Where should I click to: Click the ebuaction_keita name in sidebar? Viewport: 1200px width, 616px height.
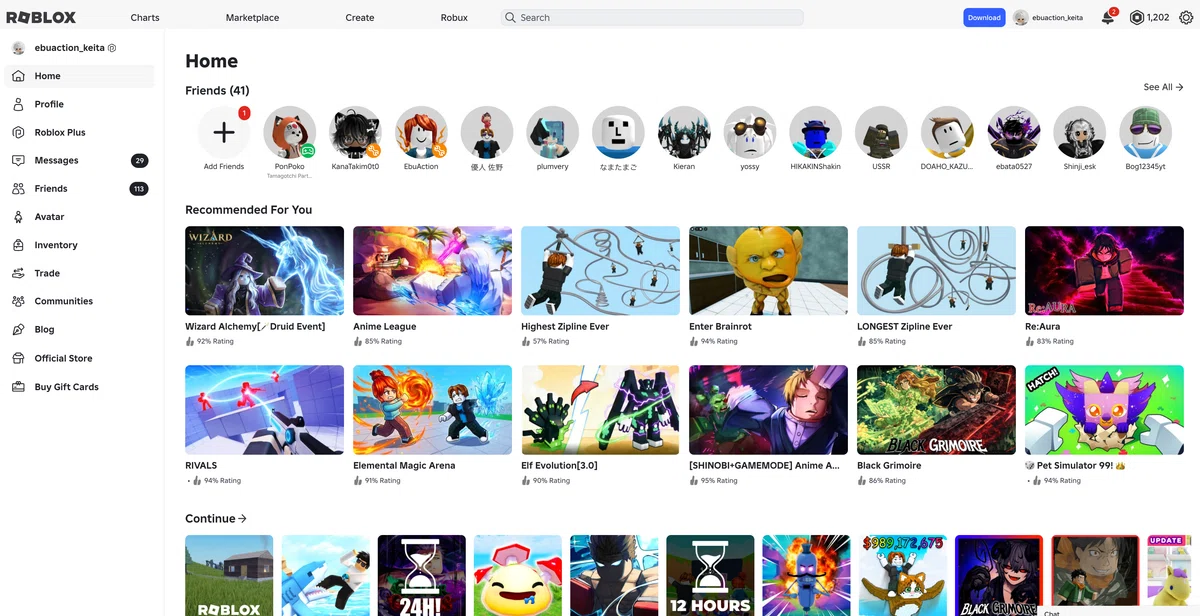click(70, 48)
